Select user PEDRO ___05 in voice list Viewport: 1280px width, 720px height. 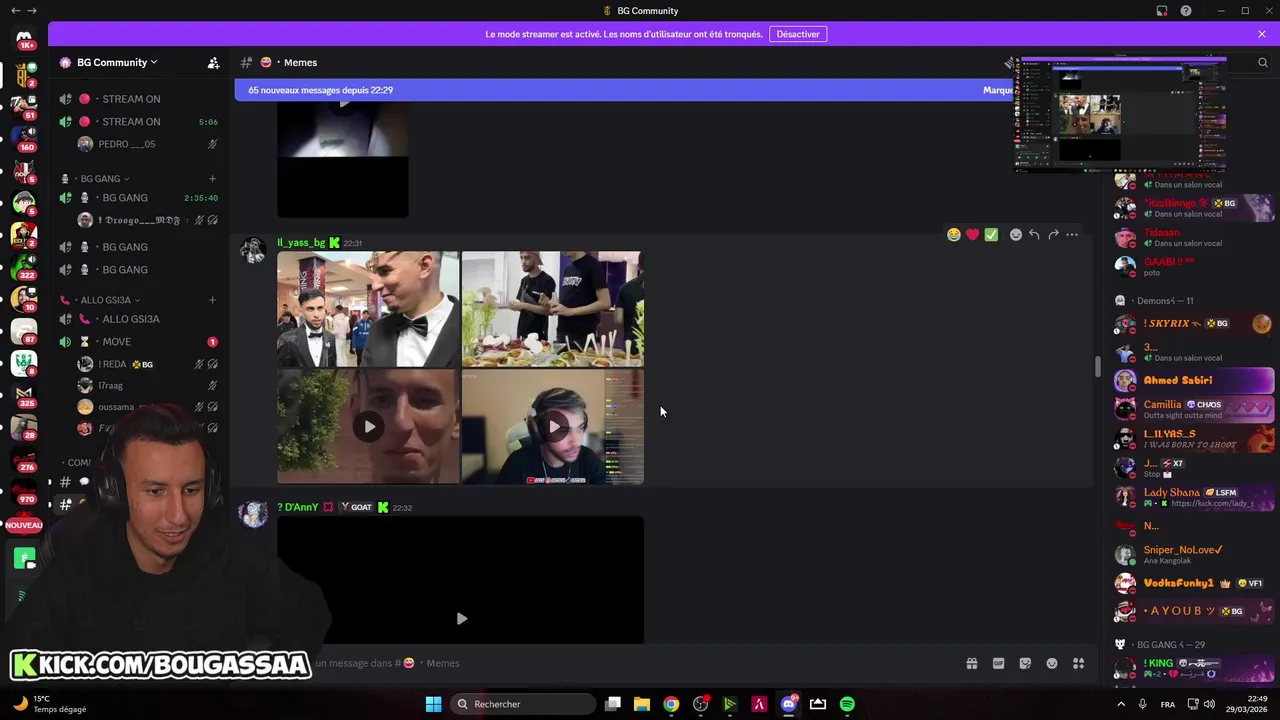(149, 144)
